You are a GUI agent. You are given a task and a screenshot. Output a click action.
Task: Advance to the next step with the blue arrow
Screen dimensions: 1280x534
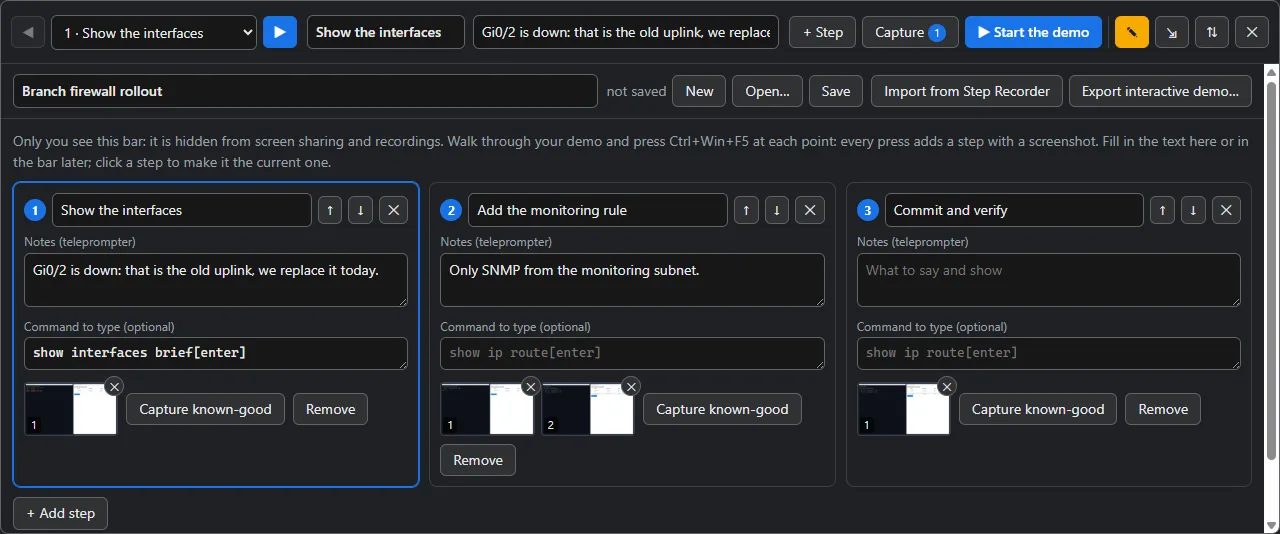(280, 32)
